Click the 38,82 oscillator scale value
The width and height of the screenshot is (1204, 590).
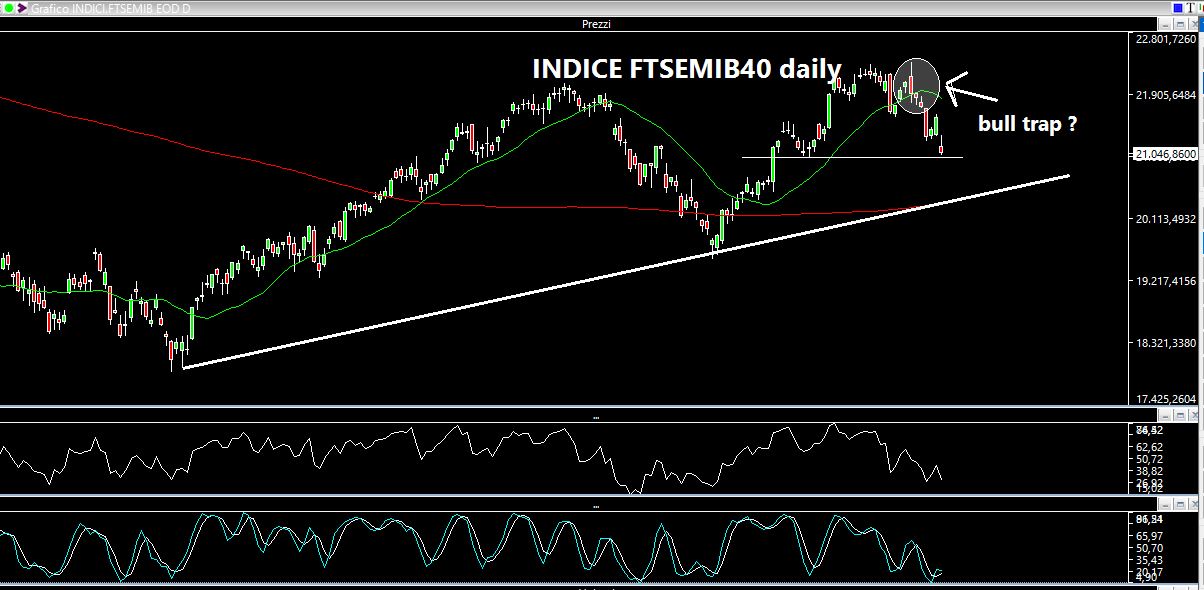tap(1150, 471)
